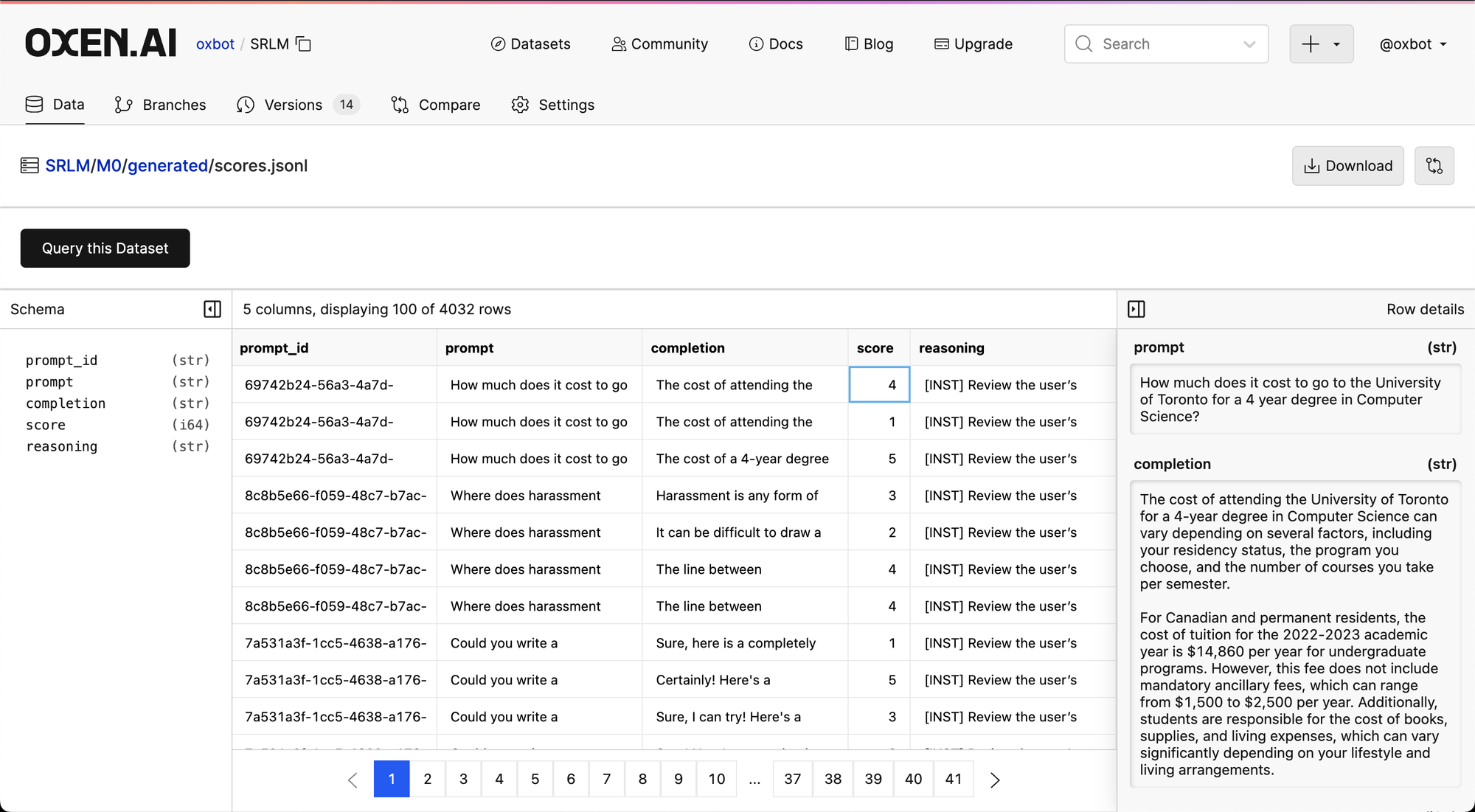The height and width of the screenshot is (812, 1475).
Task: Switch to the Branches tab
Action: [x=160, y=105]
